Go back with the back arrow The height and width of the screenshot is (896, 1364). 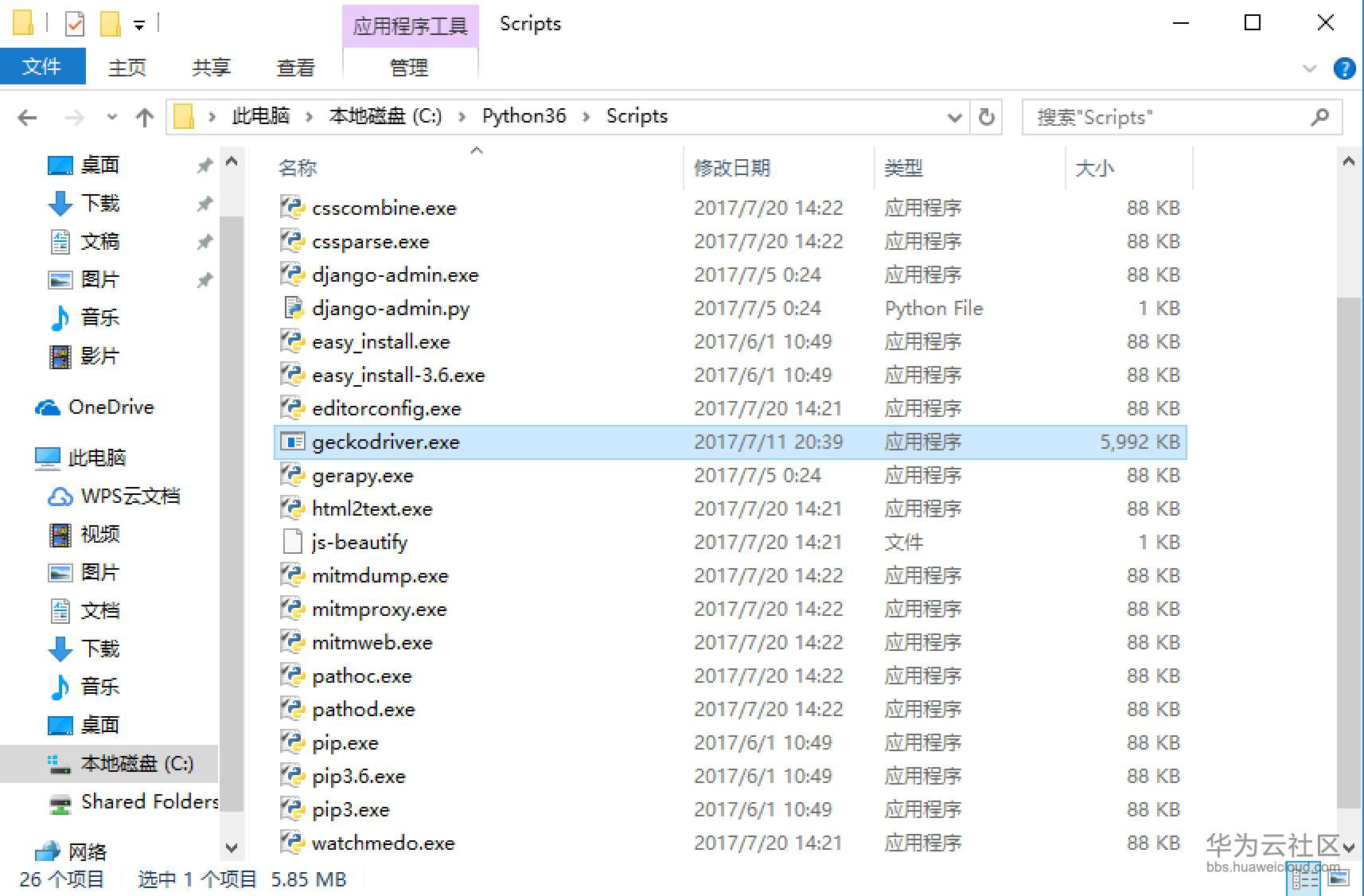[x=27, y=118]
